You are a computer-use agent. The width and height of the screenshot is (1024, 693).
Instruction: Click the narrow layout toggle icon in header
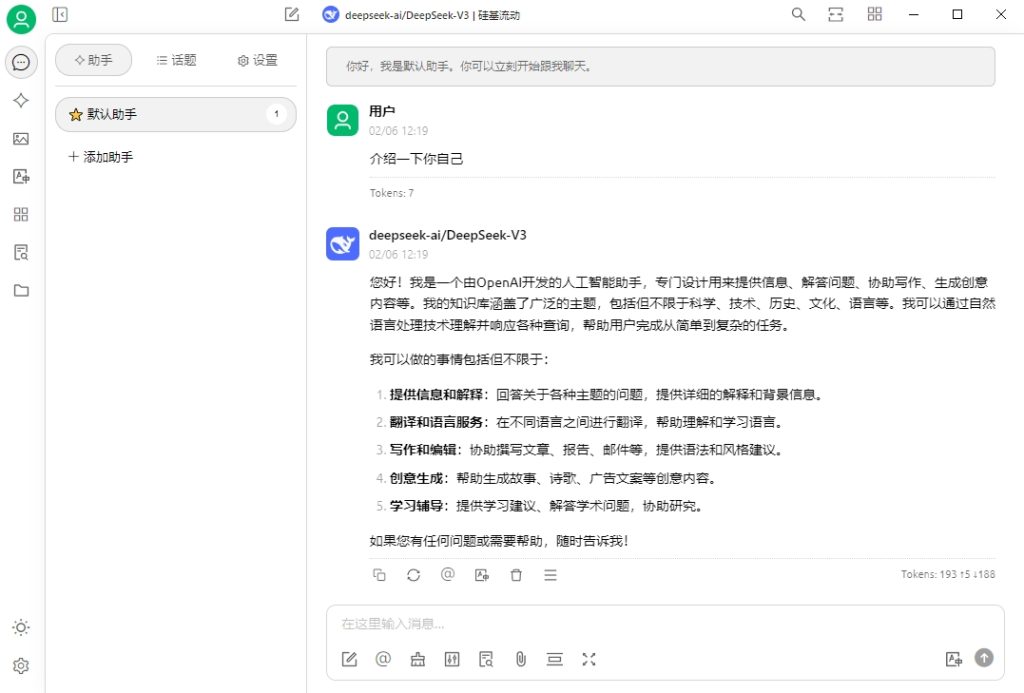(x=836, y=14)
